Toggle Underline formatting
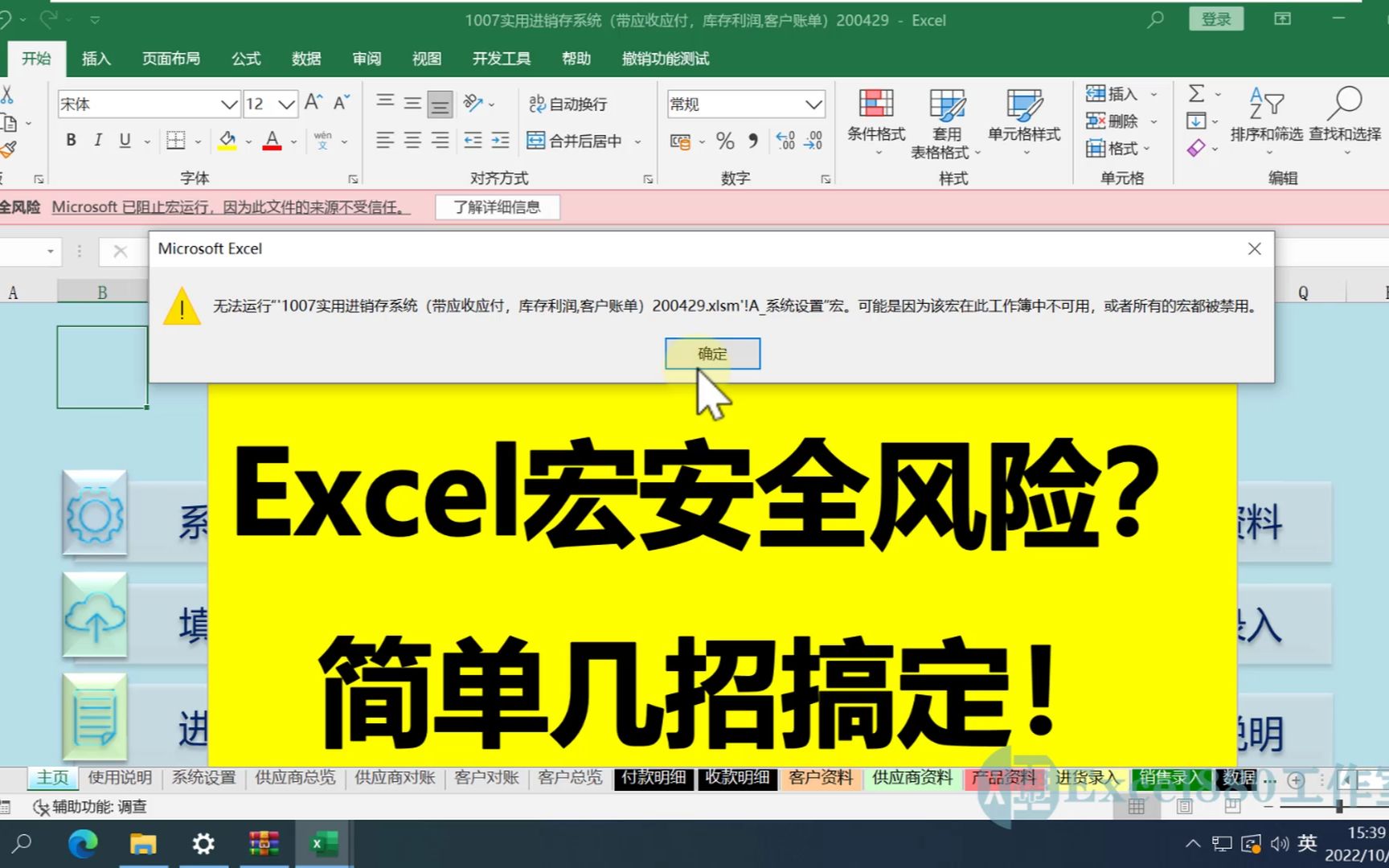 coord(125,141)
